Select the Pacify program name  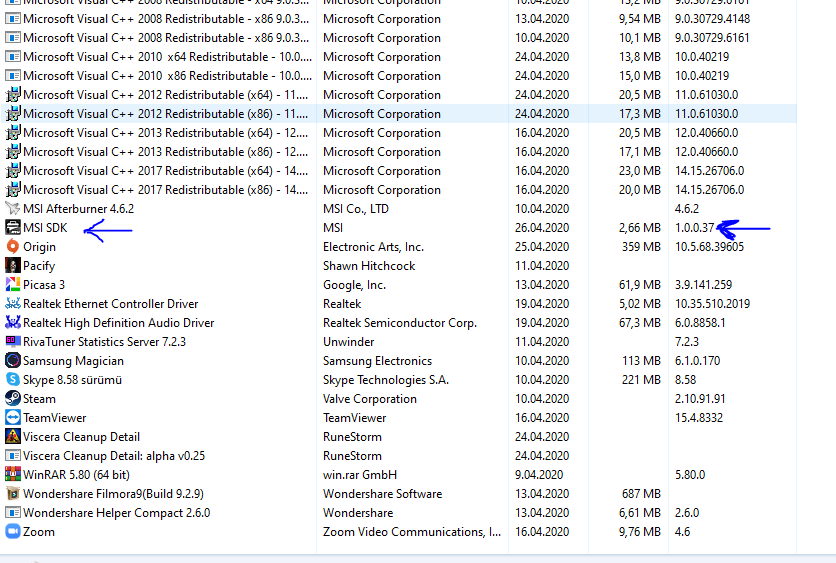coord(39,266)
